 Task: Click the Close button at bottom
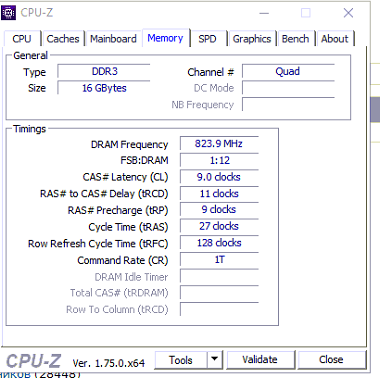pos(331,360)
